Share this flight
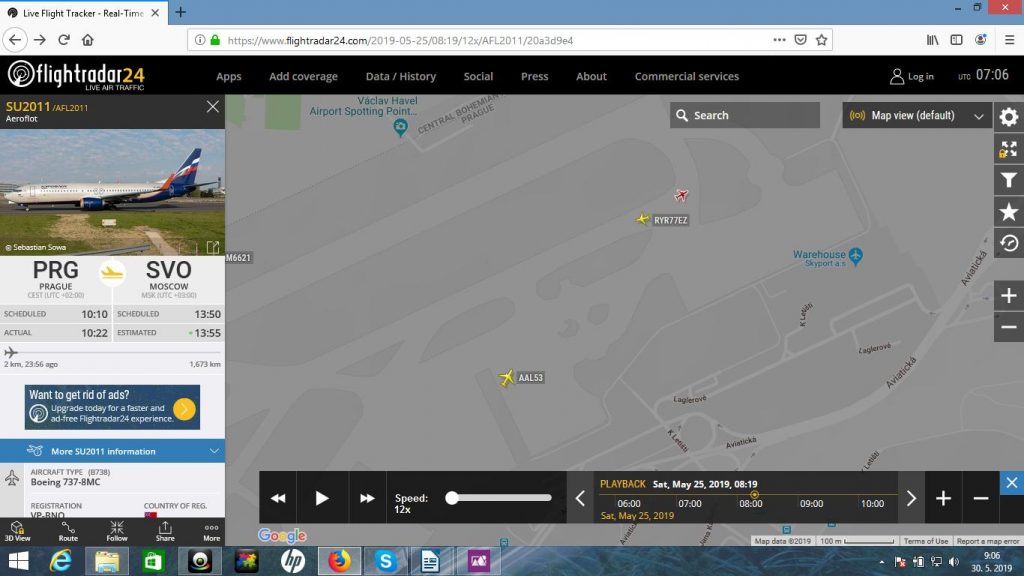1024x576 pixels. [165, 532]
